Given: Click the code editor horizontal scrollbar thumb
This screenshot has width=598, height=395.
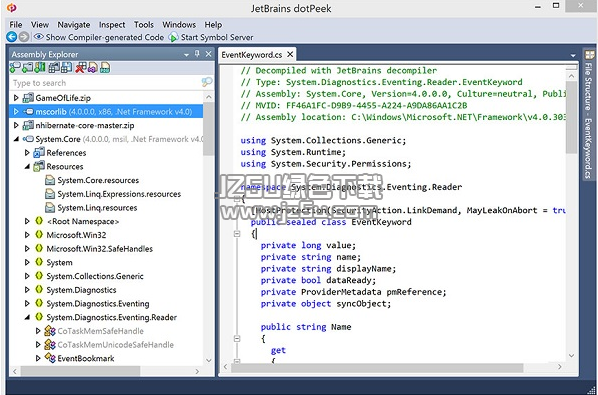Looking at the screenshot, I should (x=377, y=367).
